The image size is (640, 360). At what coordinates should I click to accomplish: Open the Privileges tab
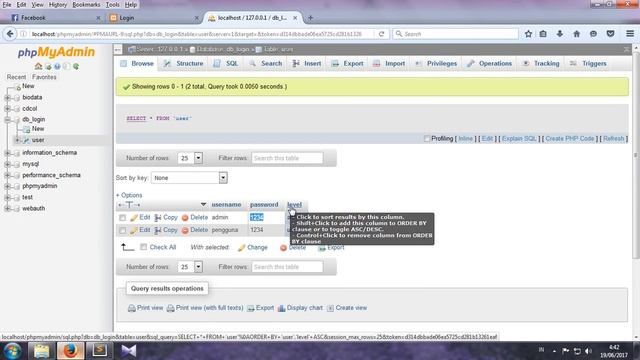pos(436,64)
